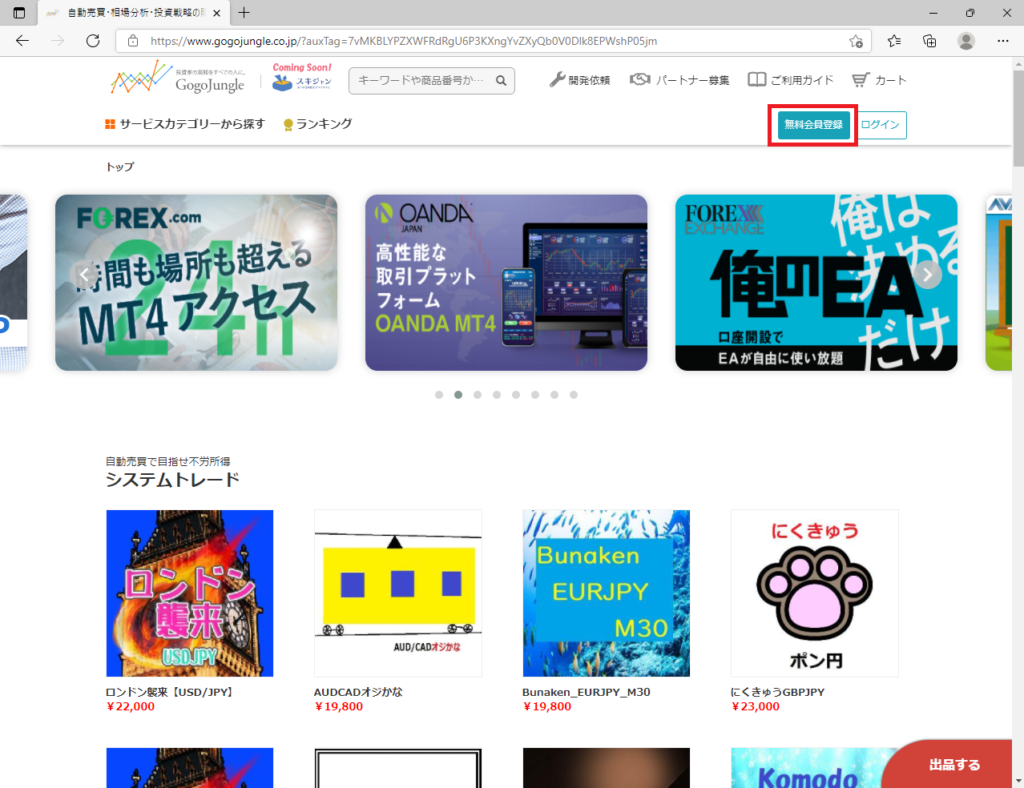Select the eighth carousel pagination dot
The height and width of the screenshot is (788, 1024).
pos(573,395)
